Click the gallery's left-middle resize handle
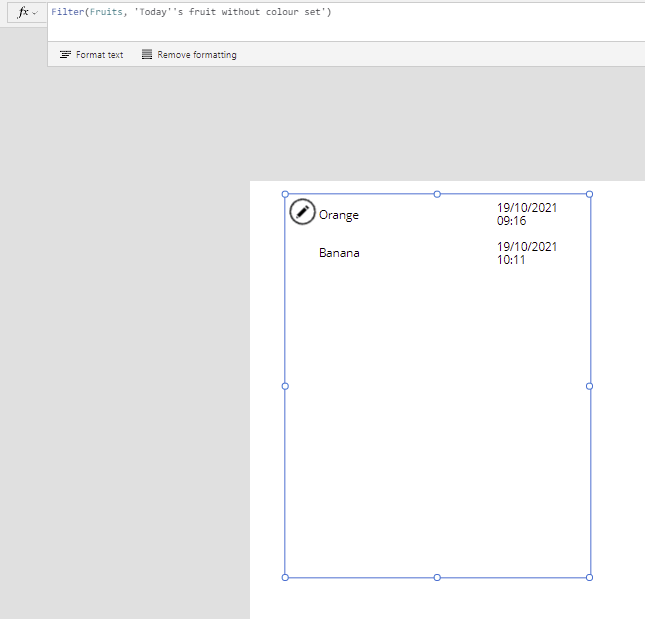Screen dimensions: 645x619 (x=285, y=386)
